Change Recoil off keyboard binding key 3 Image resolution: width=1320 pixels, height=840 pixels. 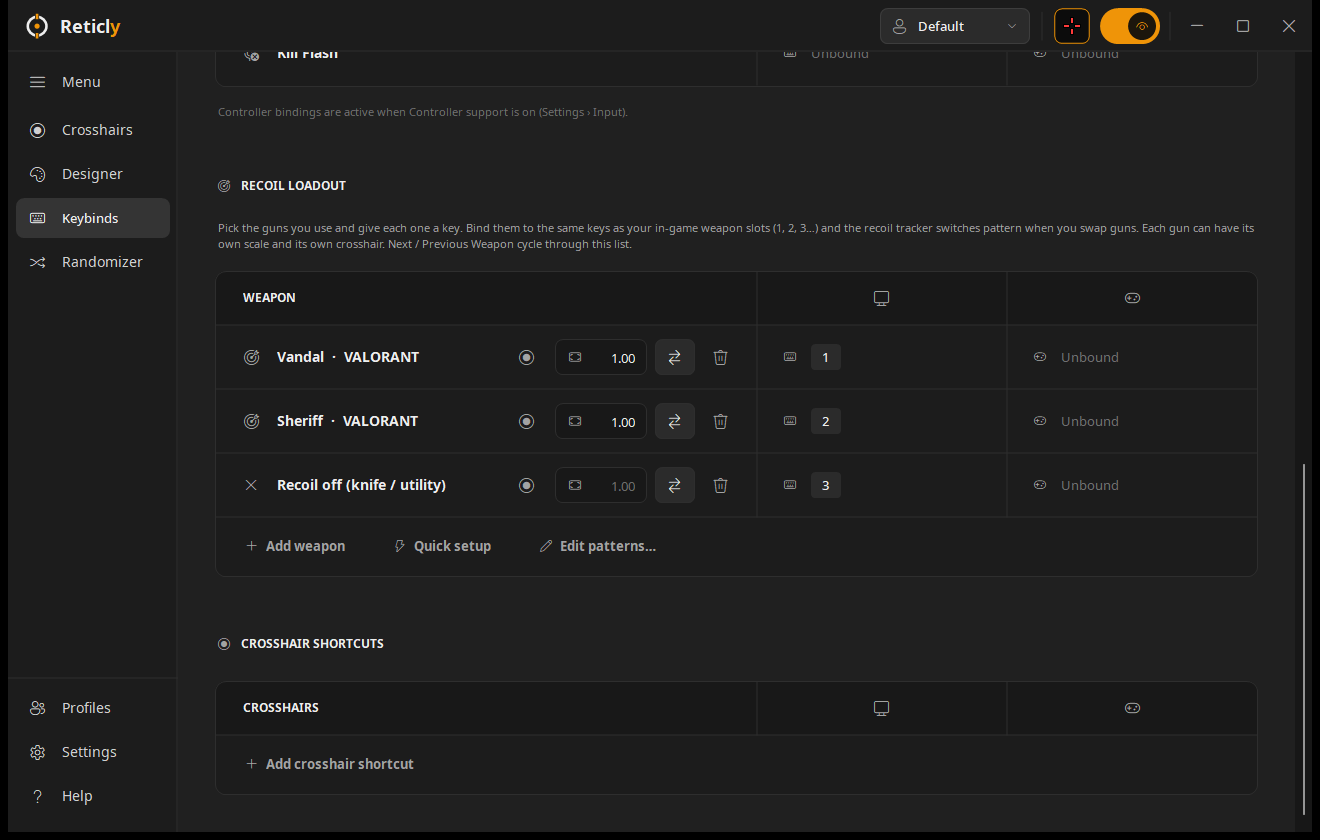click(826, 485)
